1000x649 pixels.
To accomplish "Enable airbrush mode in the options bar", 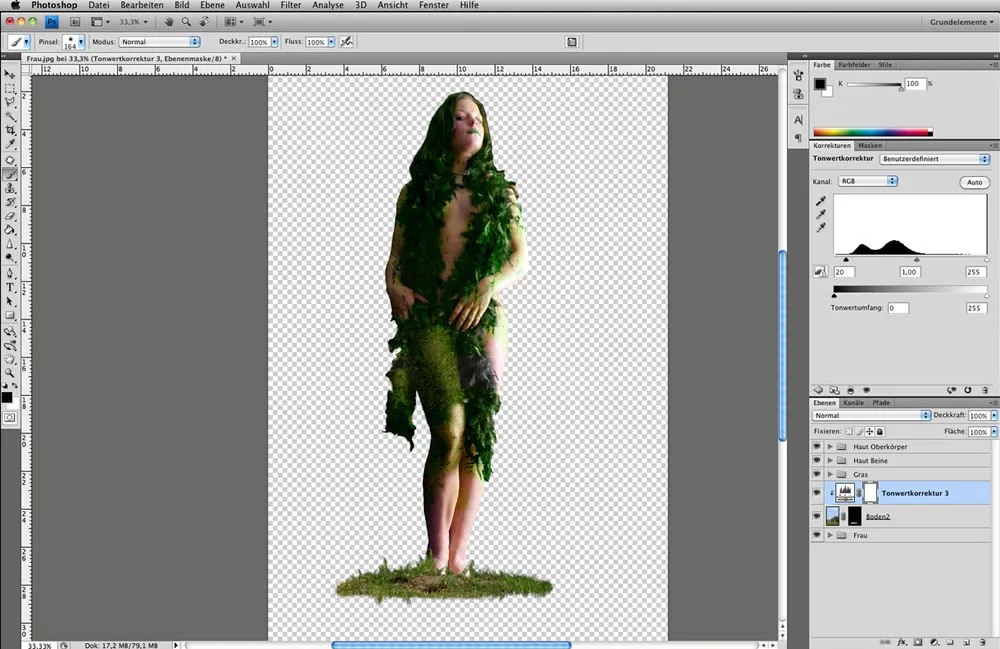I will click(x=346, y=42).
